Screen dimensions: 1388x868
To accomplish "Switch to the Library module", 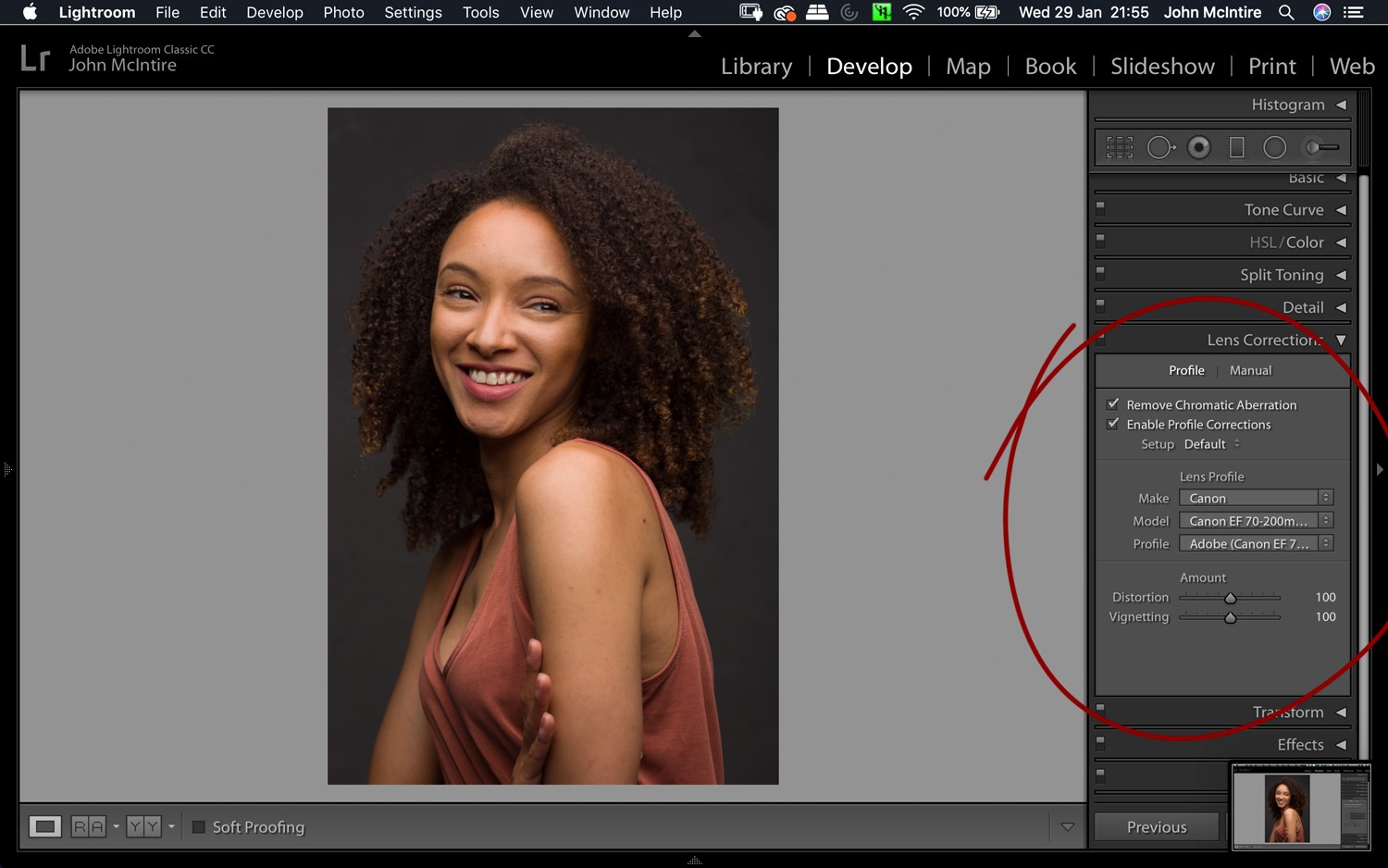I will [756, 66].
